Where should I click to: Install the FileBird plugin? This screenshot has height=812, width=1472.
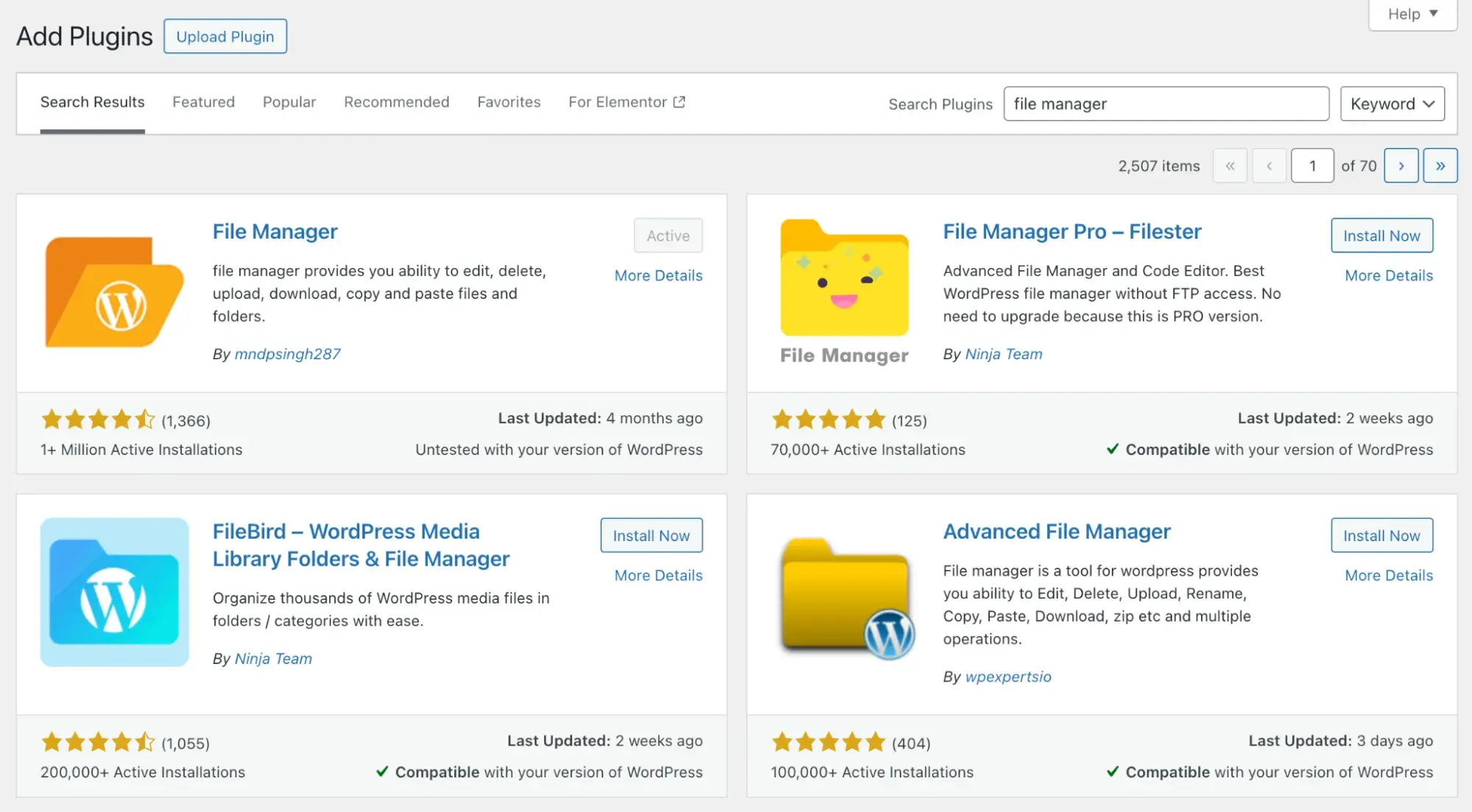pyautogui.click(x=651, y=535)
